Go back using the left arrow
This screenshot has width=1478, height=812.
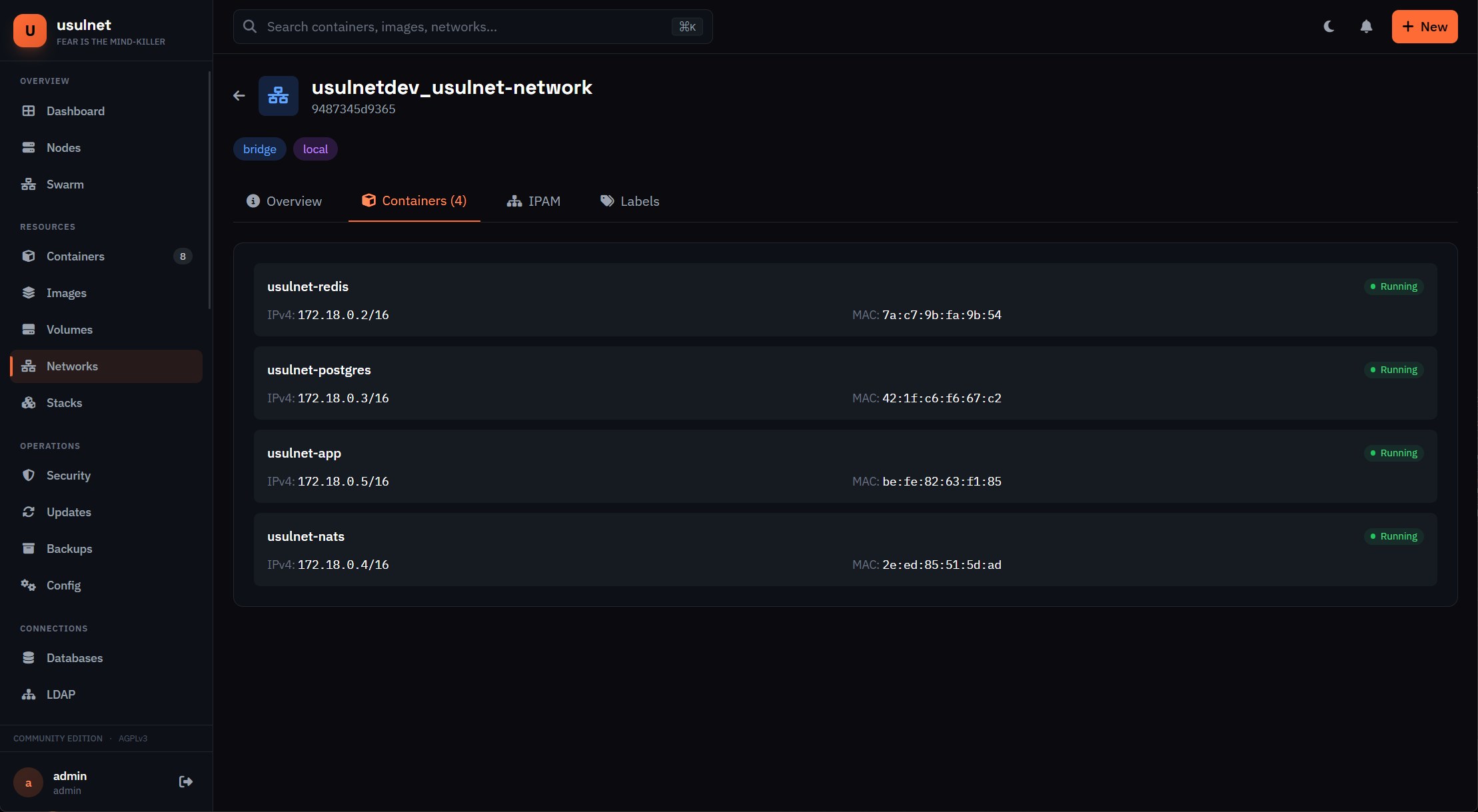(x=239, y=95)
